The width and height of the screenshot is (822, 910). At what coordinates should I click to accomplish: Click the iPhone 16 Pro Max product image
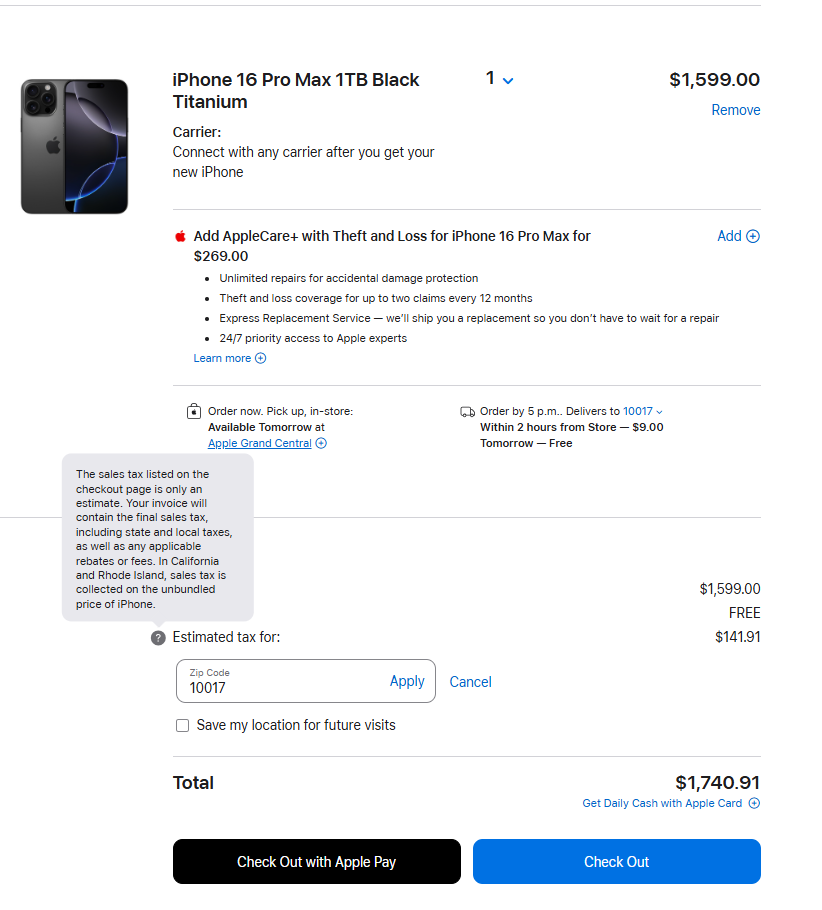coord(75,147)
